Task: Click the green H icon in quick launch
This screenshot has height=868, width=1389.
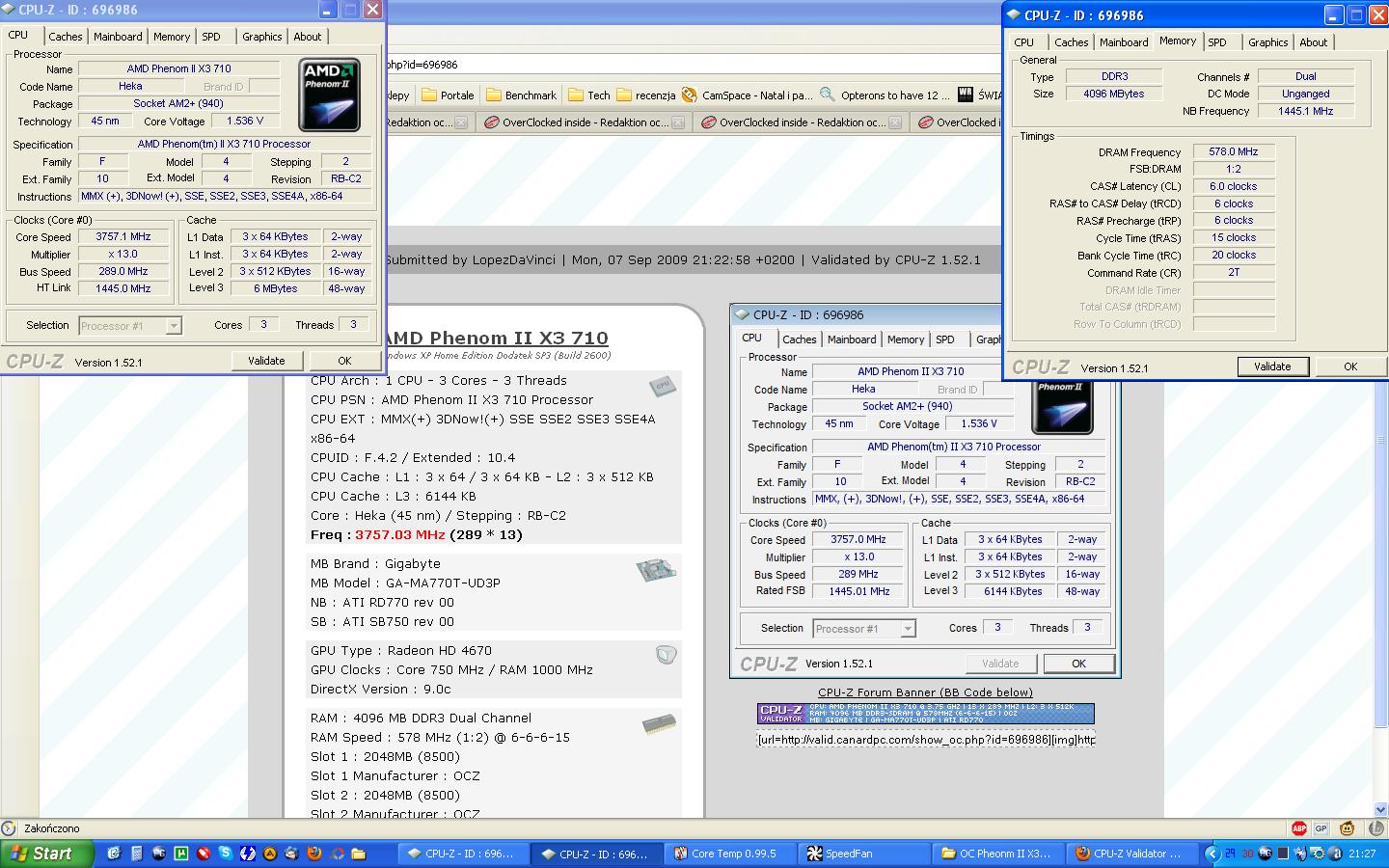Action: click(x=181, y=854)
